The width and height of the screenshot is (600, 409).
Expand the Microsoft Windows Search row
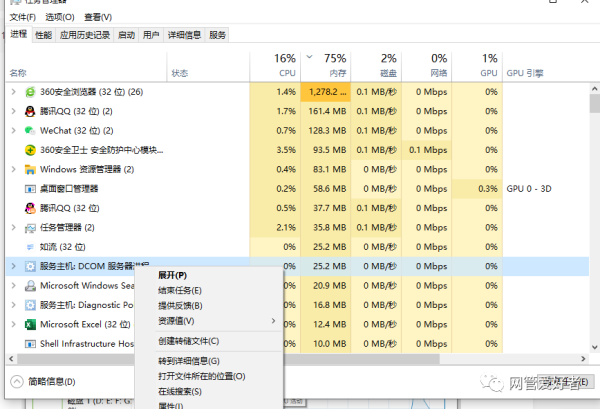coord(14,286)
